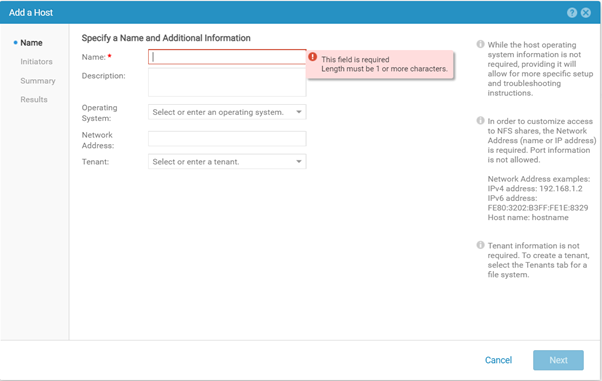Viewport: 602px width, 381px height.
Task: Click into the Description text area
Action: 227,83
